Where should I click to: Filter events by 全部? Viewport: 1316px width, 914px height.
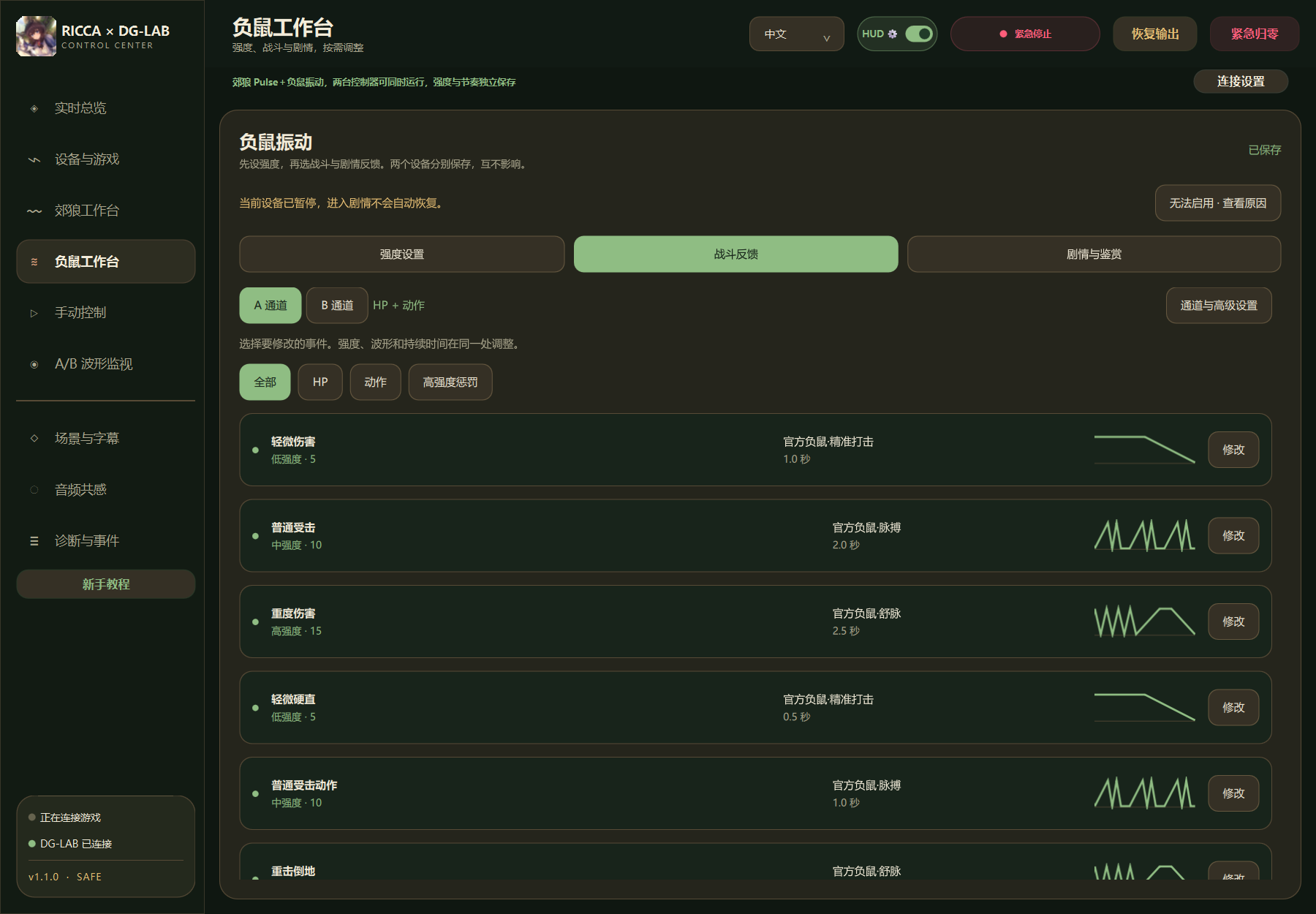pos(265,382)
